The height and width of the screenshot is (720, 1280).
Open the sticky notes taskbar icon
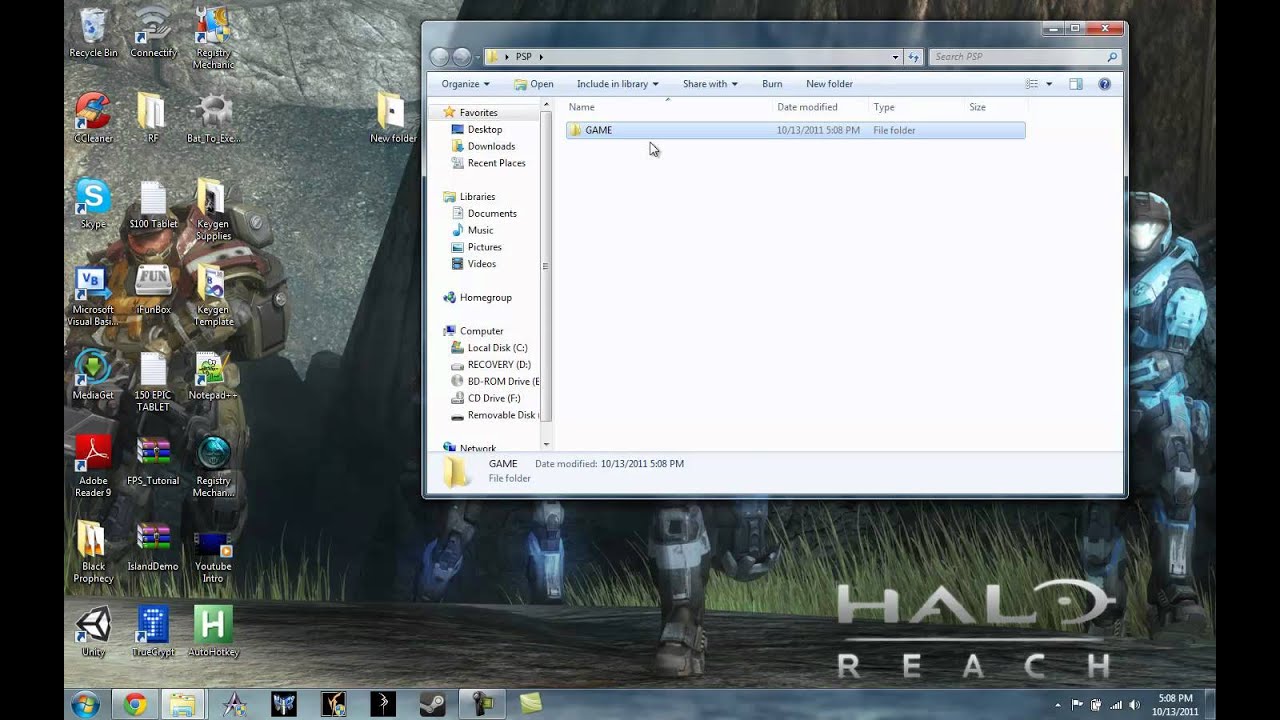[531, 704]
